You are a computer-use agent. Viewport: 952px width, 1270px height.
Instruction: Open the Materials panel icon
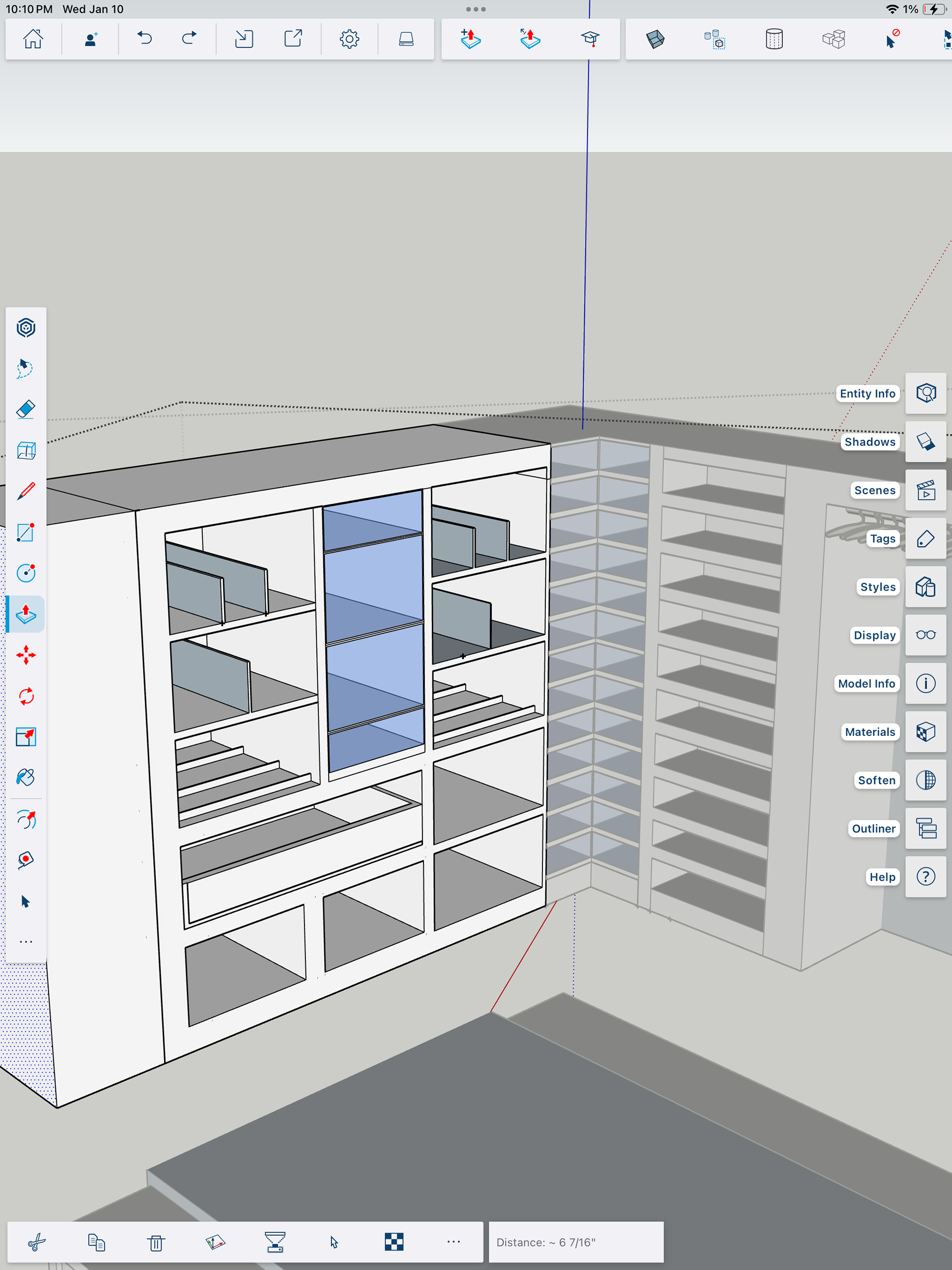pos(926,732)
